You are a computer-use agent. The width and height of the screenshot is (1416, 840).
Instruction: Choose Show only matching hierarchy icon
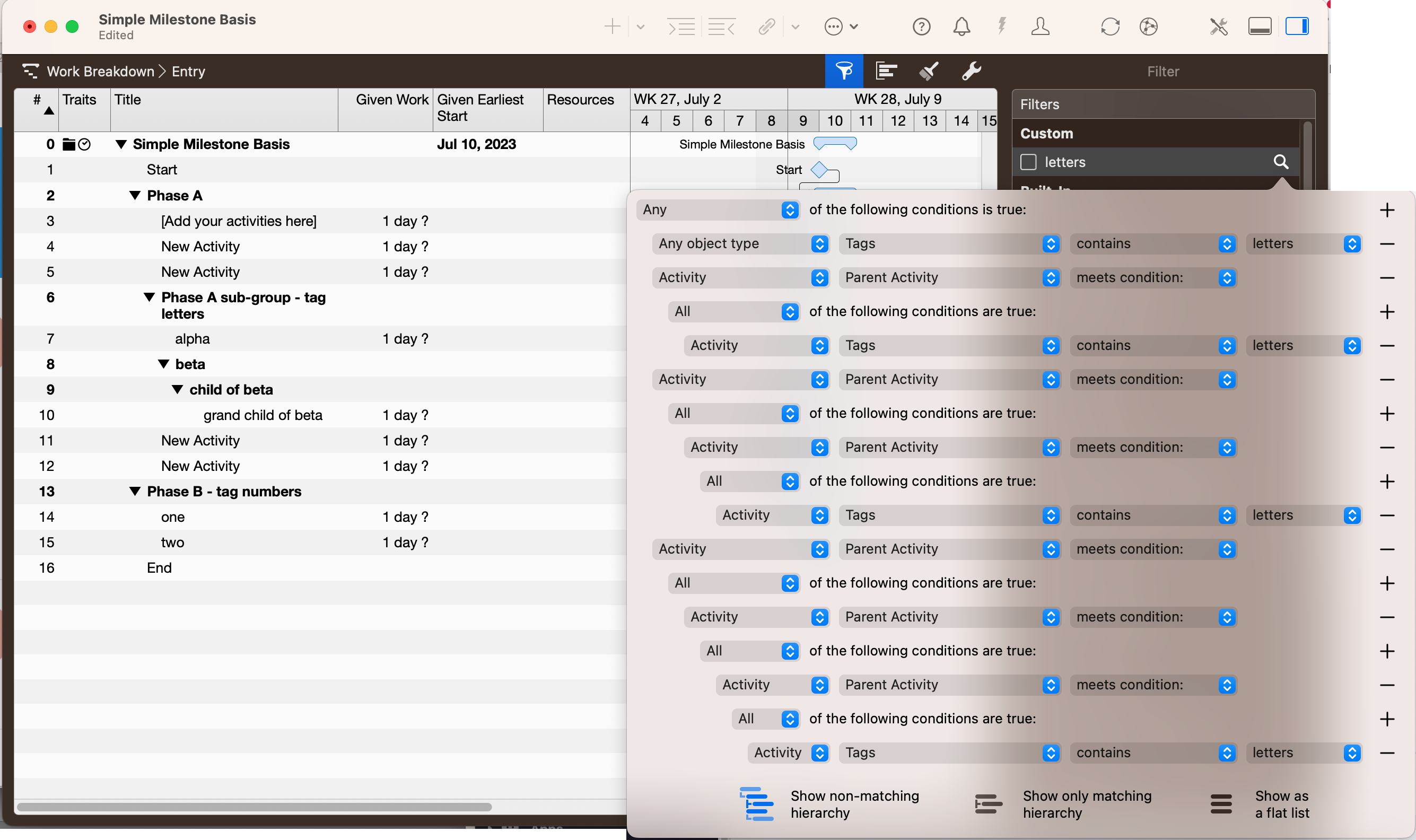point(988,804)
